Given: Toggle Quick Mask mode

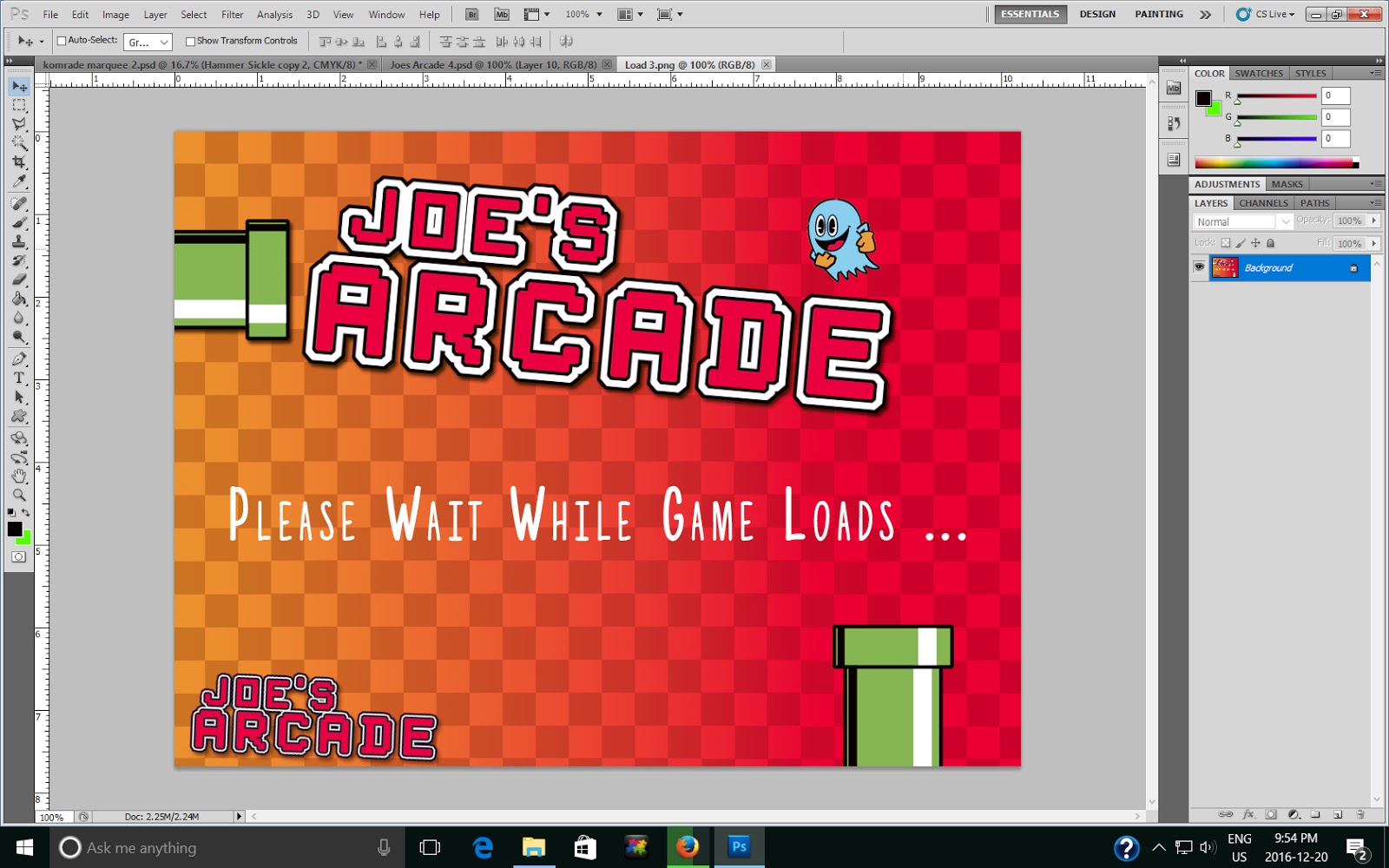Looking at the screenshot, I should tap(19, 557).
